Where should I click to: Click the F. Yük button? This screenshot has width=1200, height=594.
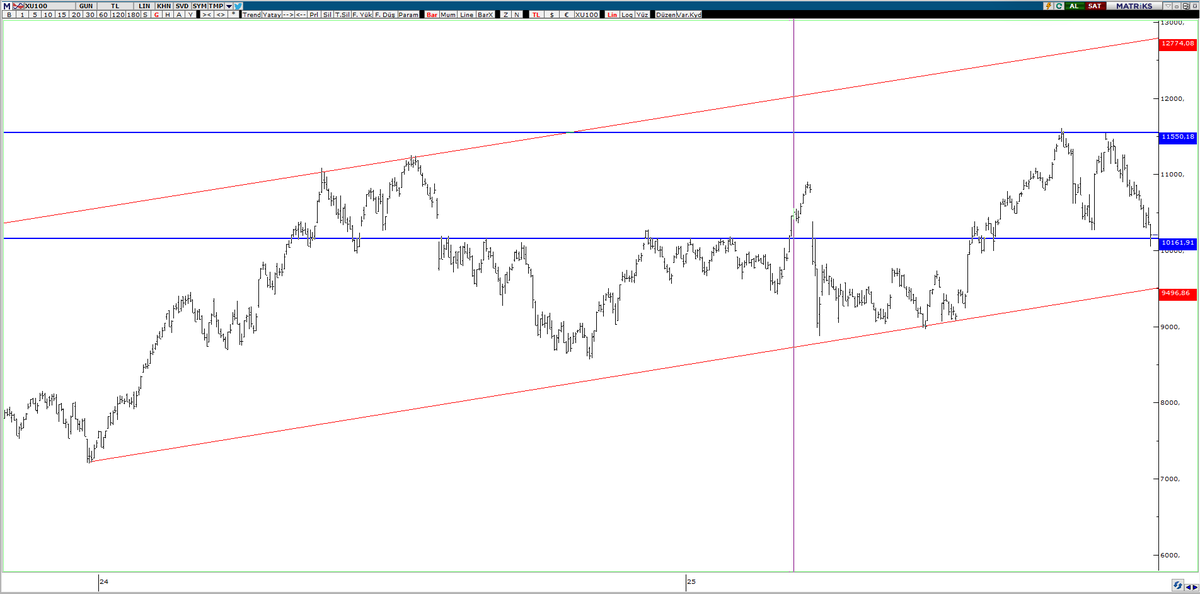(x=362, y=15)
